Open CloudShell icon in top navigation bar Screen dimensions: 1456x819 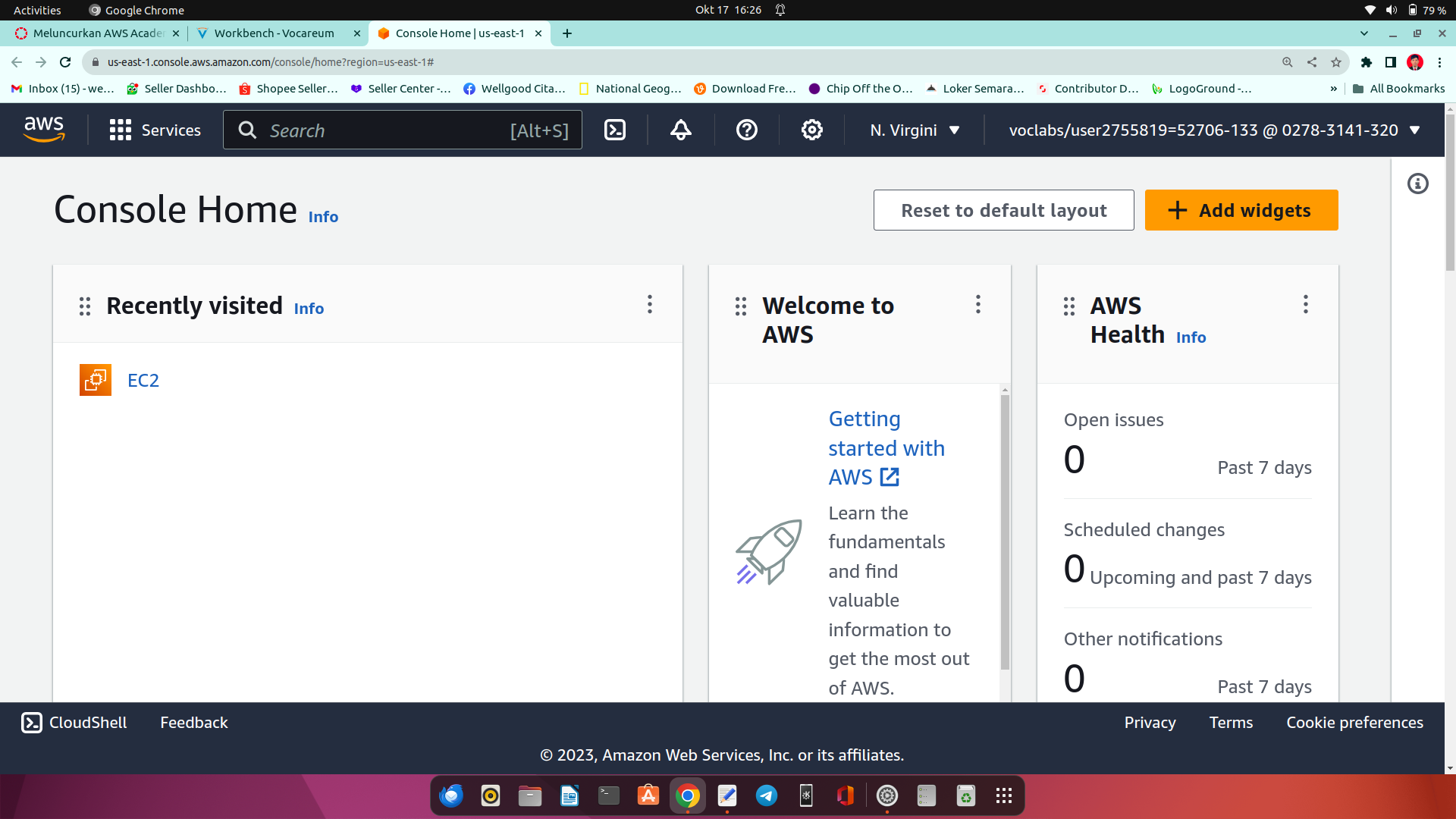pos(614,130)
